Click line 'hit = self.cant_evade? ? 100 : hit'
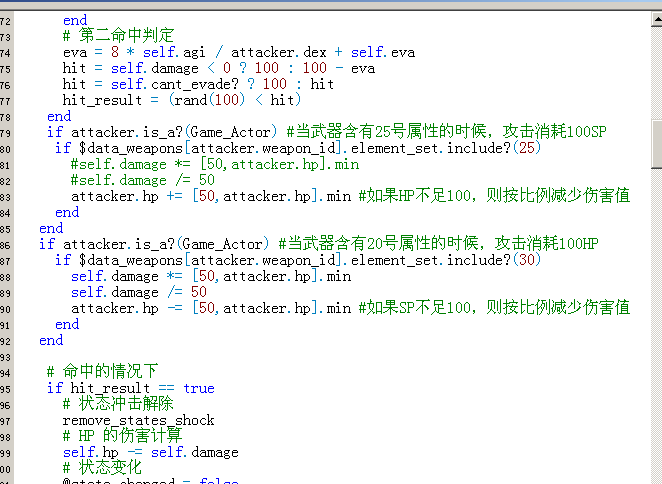The width and height of the screenshot is (662, 484). coord(198,84)
